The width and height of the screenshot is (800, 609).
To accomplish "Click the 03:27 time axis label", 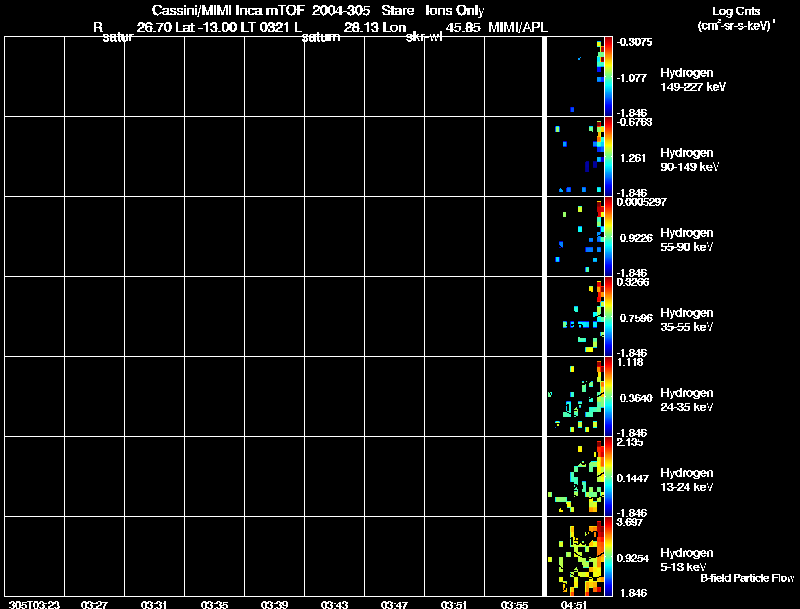I will click(94, 605).
